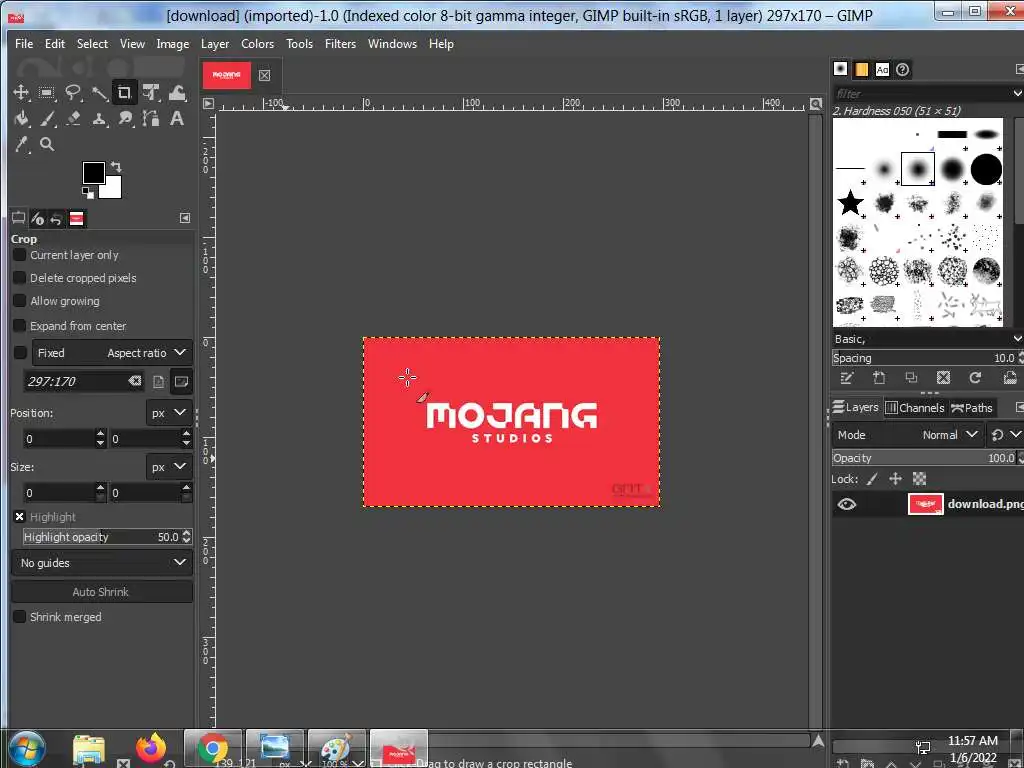Choose the star-shaped brush
This screenshot has width=1024, height=768.
coord(850,202)
